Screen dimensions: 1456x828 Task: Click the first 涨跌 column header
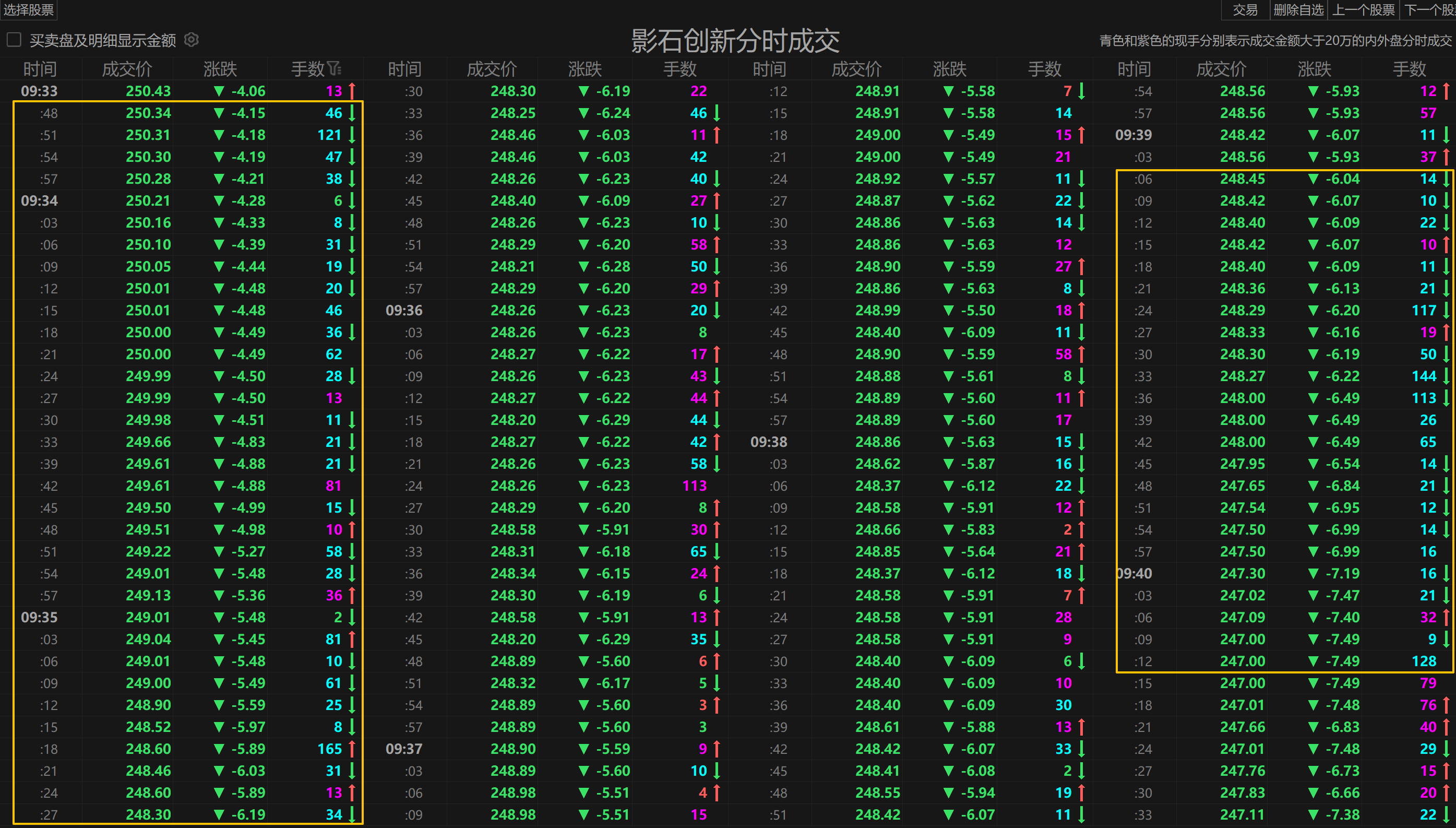[x=220, y=69]
